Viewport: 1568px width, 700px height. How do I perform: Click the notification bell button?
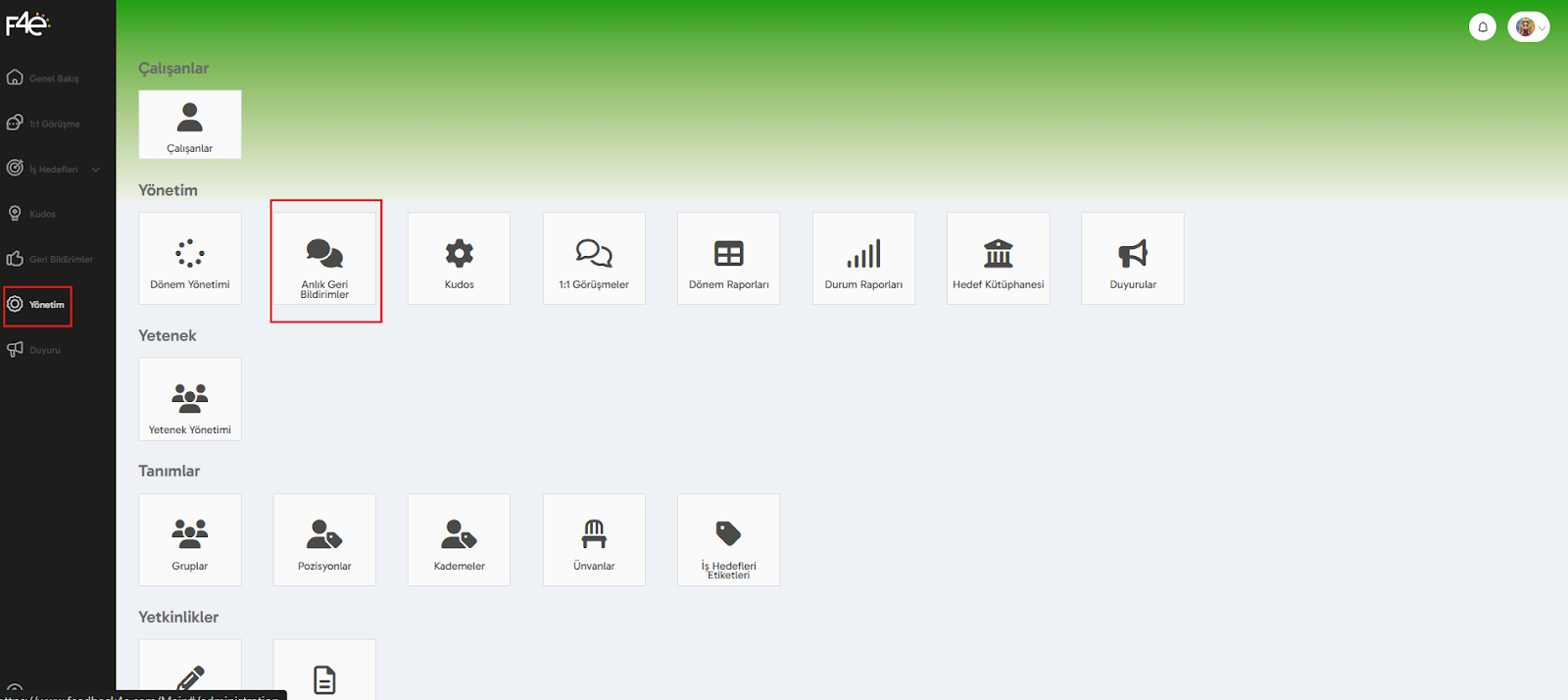(x=1483, y=27)
